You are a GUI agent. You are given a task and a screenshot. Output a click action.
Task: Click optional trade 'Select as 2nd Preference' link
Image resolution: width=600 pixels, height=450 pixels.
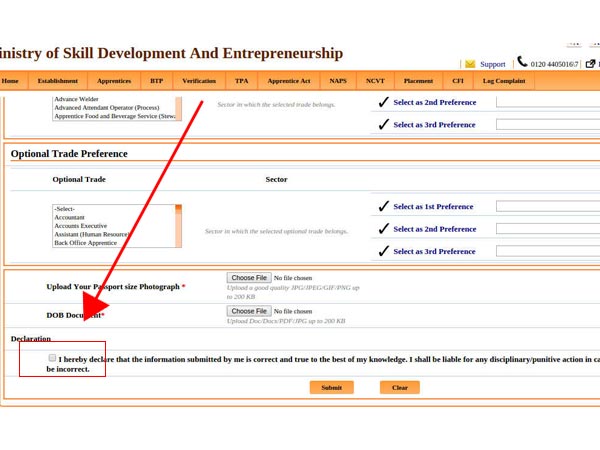[435, 229]
